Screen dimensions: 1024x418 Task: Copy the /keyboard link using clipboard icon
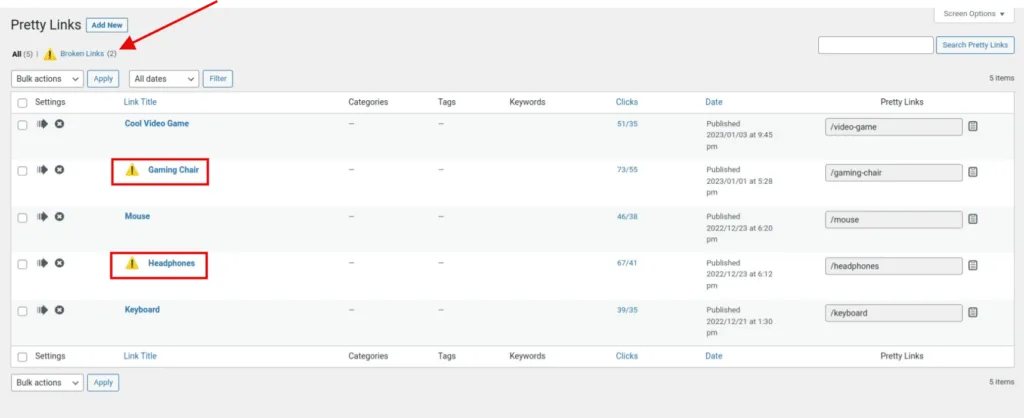[x=972, y=313]
